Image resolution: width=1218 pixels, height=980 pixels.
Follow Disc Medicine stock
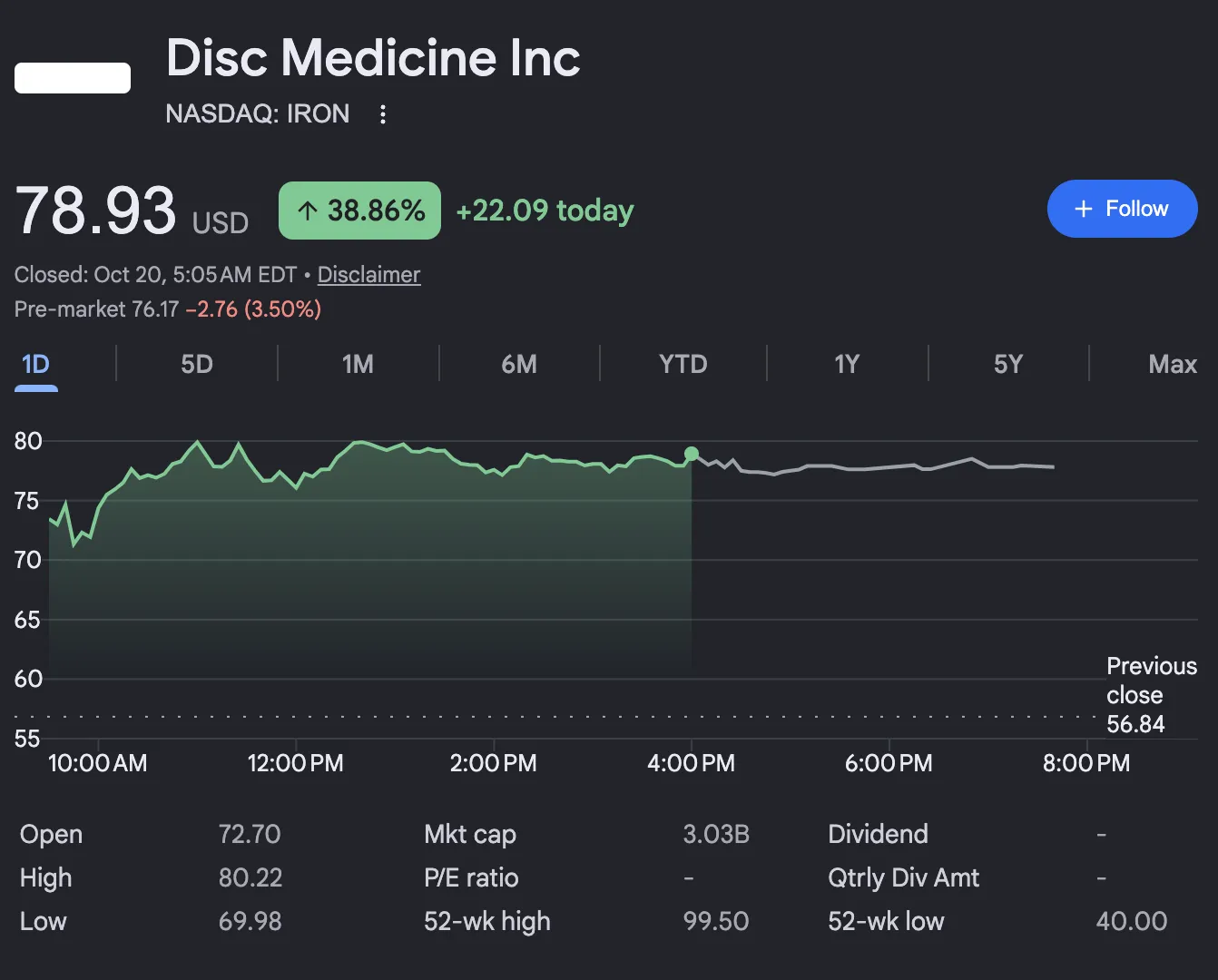tap(1123, 209)
